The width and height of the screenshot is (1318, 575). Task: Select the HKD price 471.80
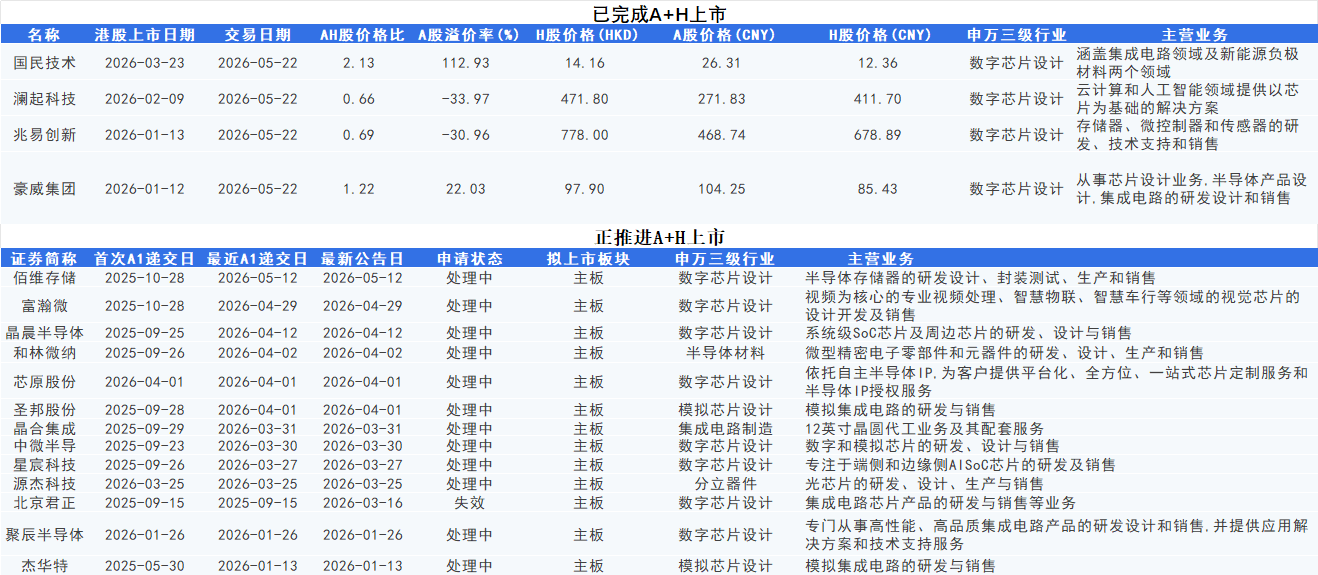click(584, 99)
